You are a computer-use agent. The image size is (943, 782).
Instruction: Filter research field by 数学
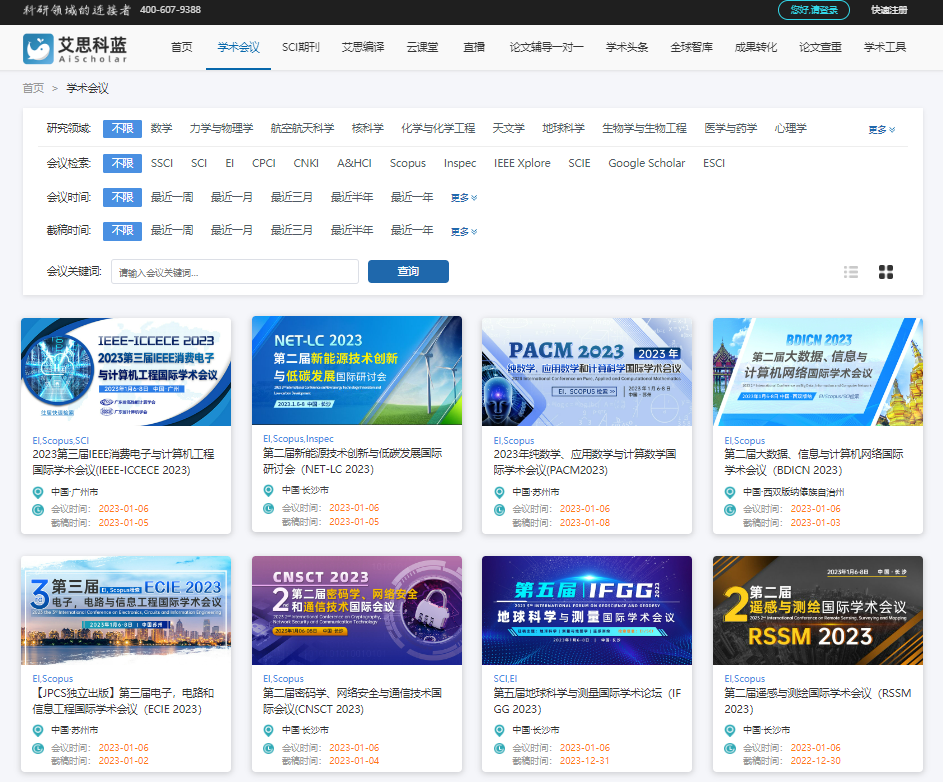[161, 129]
